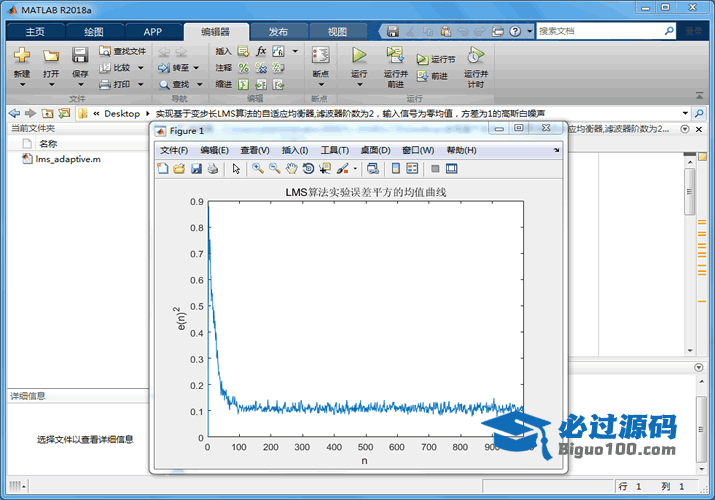Click Insert Colorbar icon in Figure toolbar
Screen dimensions: 715x500
tap(396, 169)
